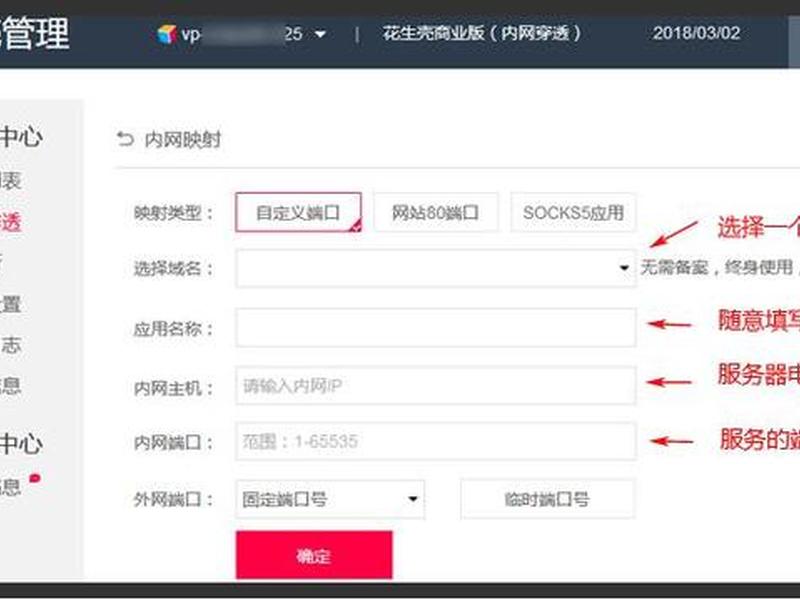Click the 映射类型 label
The image size is (800, 600).
[x=173, y=213]
